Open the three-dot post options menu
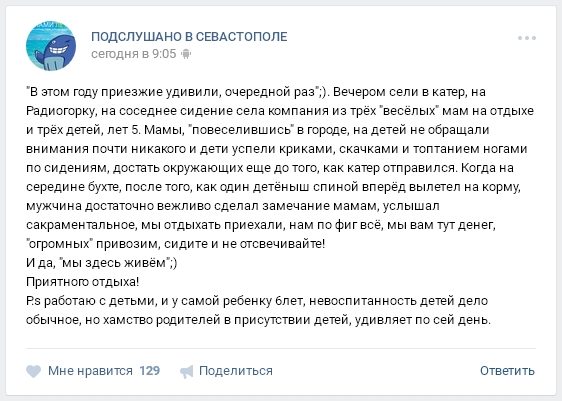 click(x=527, y=38)
